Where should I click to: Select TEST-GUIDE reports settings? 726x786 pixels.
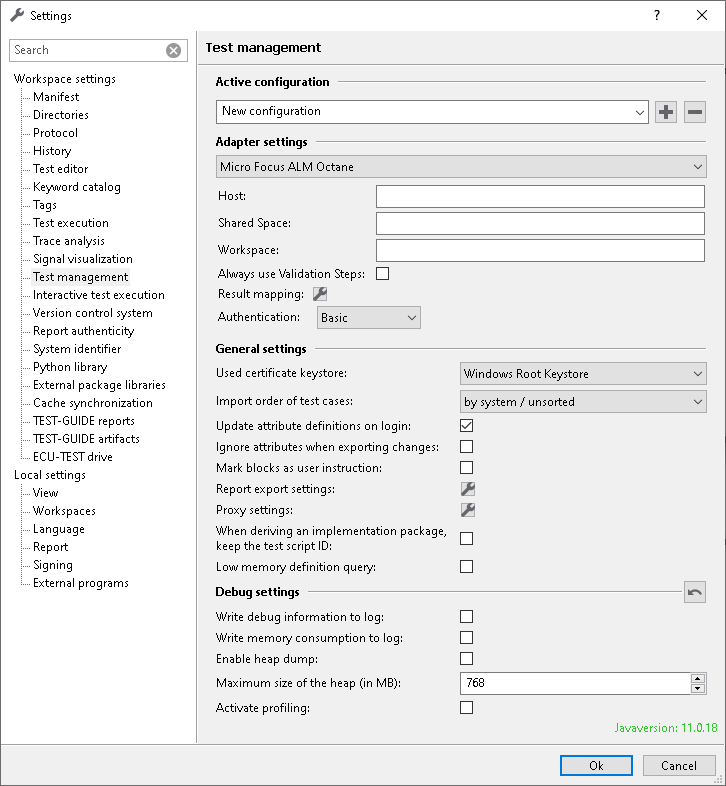point(84,421)
